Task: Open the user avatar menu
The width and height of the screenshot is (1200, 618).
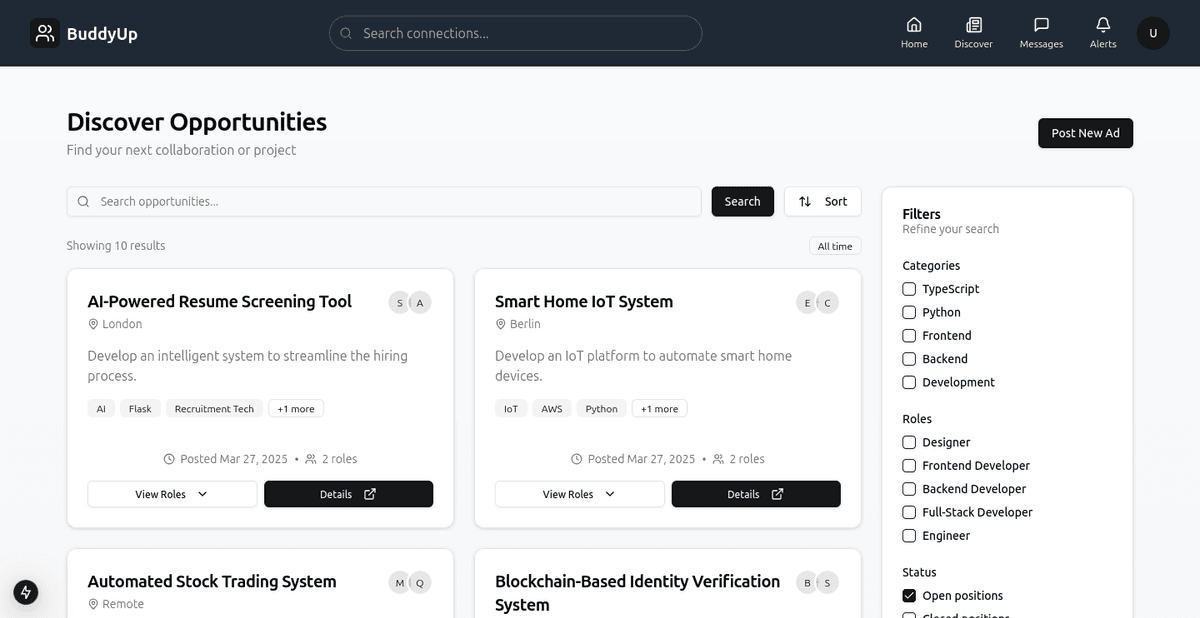Action: pos(1152,32)
